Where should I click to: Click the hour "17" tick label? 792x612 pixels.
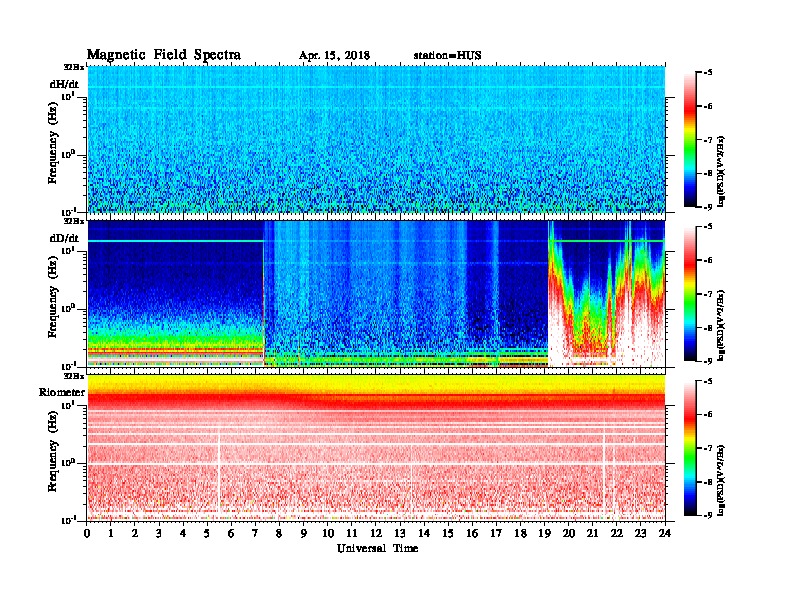point(497,533)
